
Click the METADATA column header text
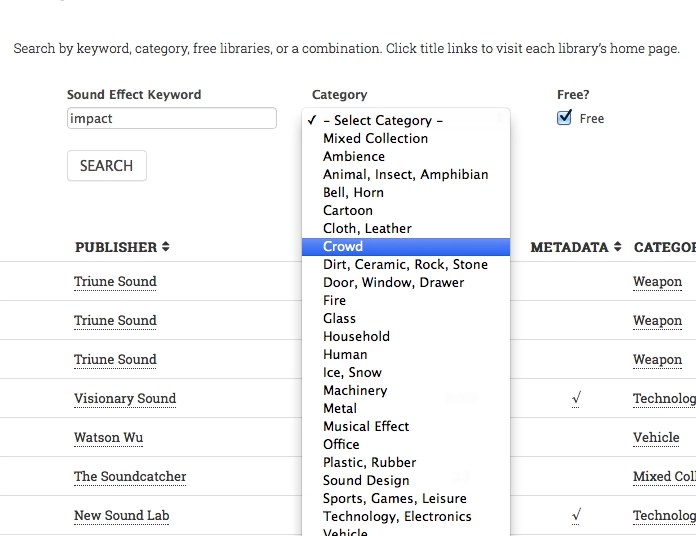(569, 247)
